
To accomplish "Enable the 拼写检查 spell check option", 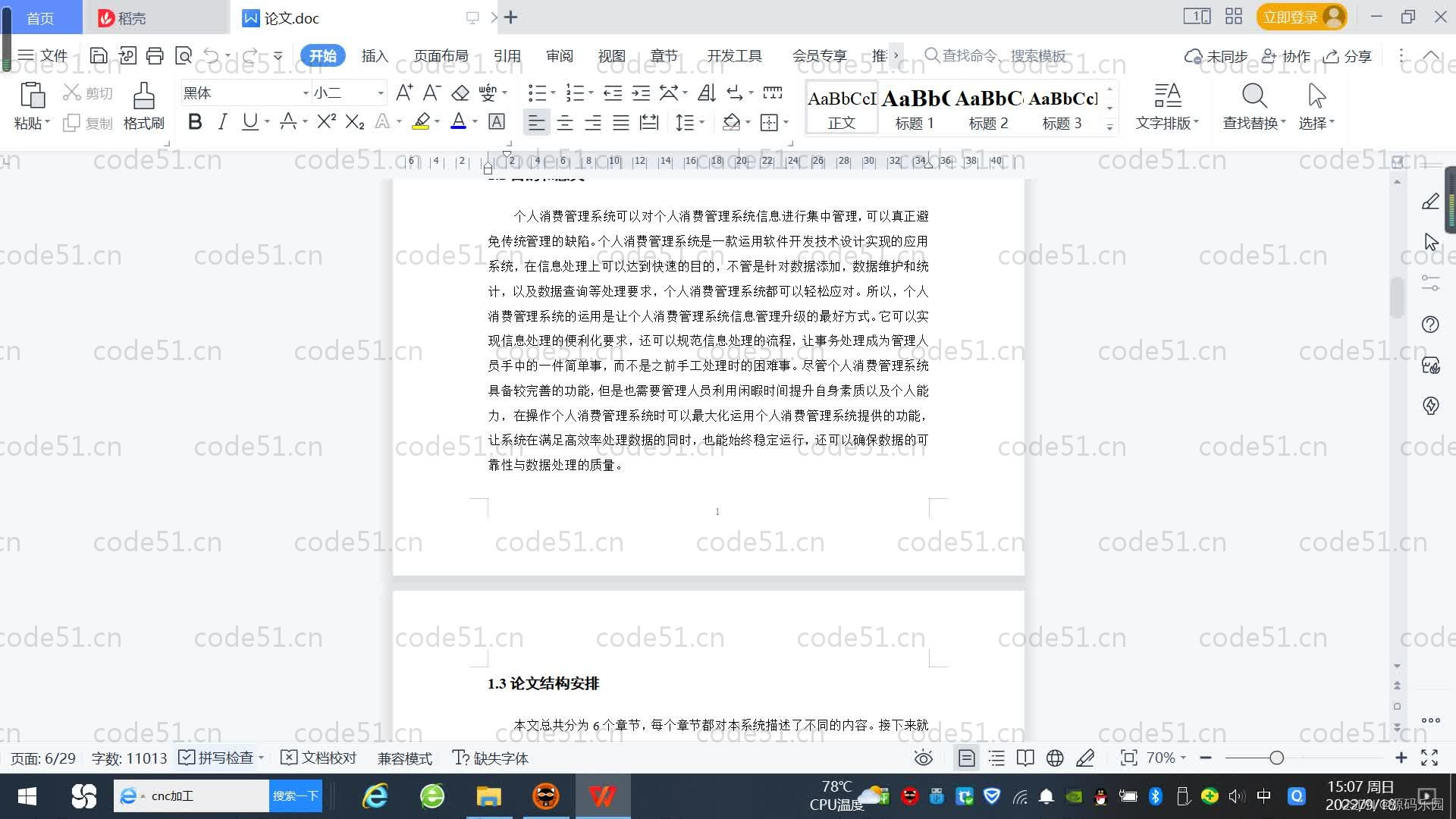I will (218, 758).
